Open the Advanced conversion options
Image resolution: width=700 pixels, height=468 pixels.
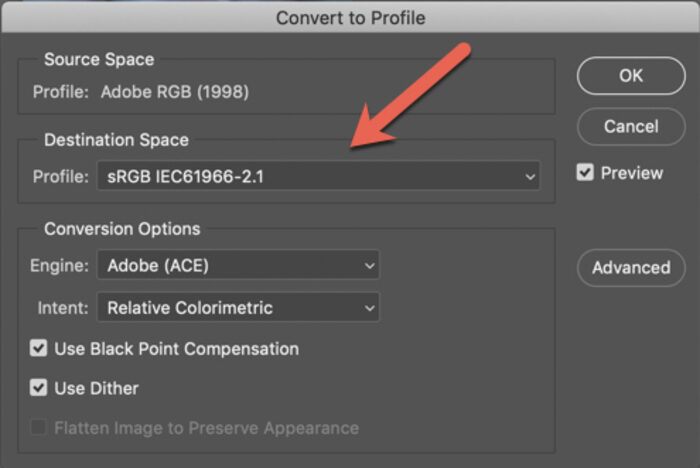point(631,268)
